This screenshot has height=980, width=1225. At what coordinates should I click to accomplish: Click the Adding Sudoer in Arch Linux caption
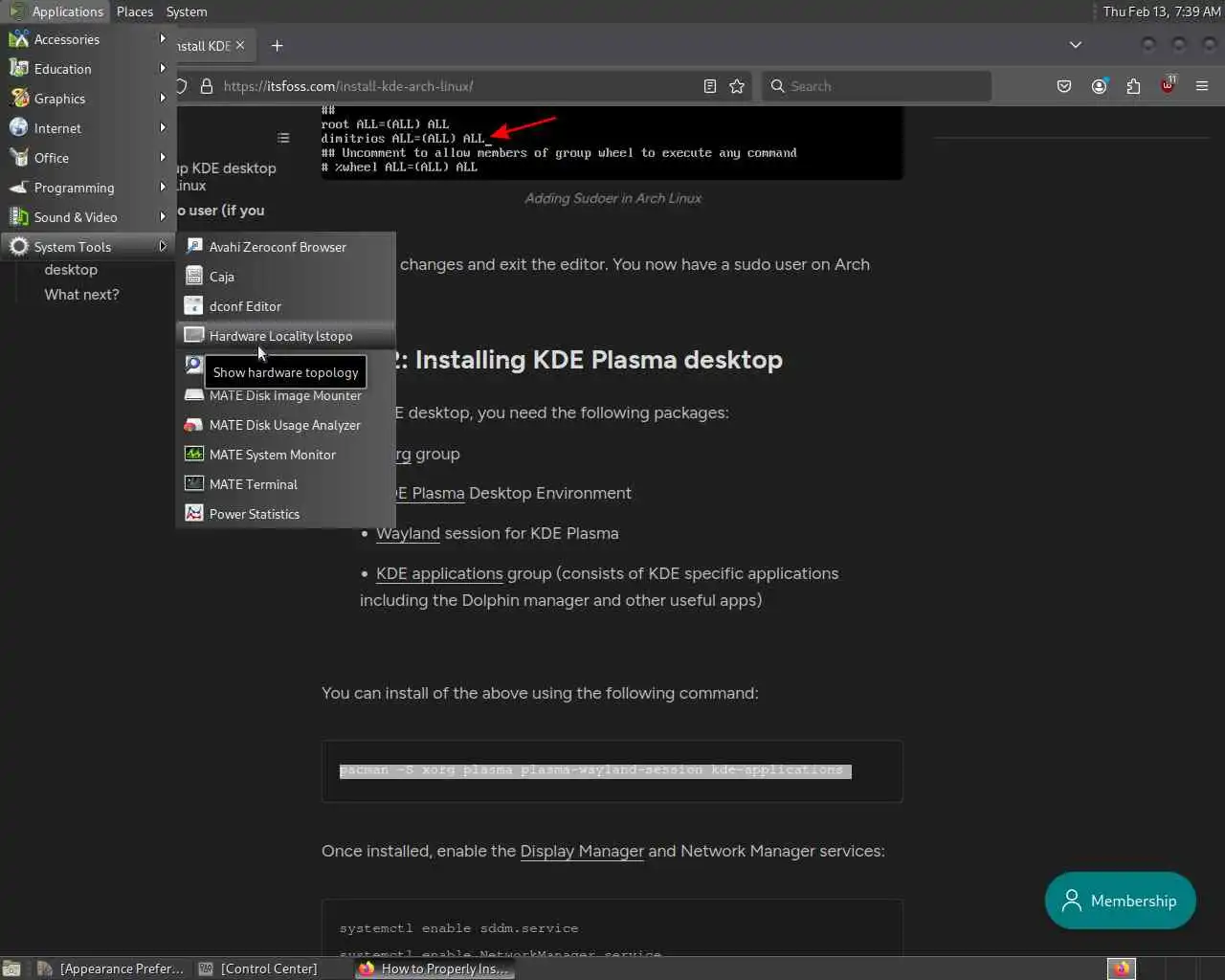[x=612, y=198]
